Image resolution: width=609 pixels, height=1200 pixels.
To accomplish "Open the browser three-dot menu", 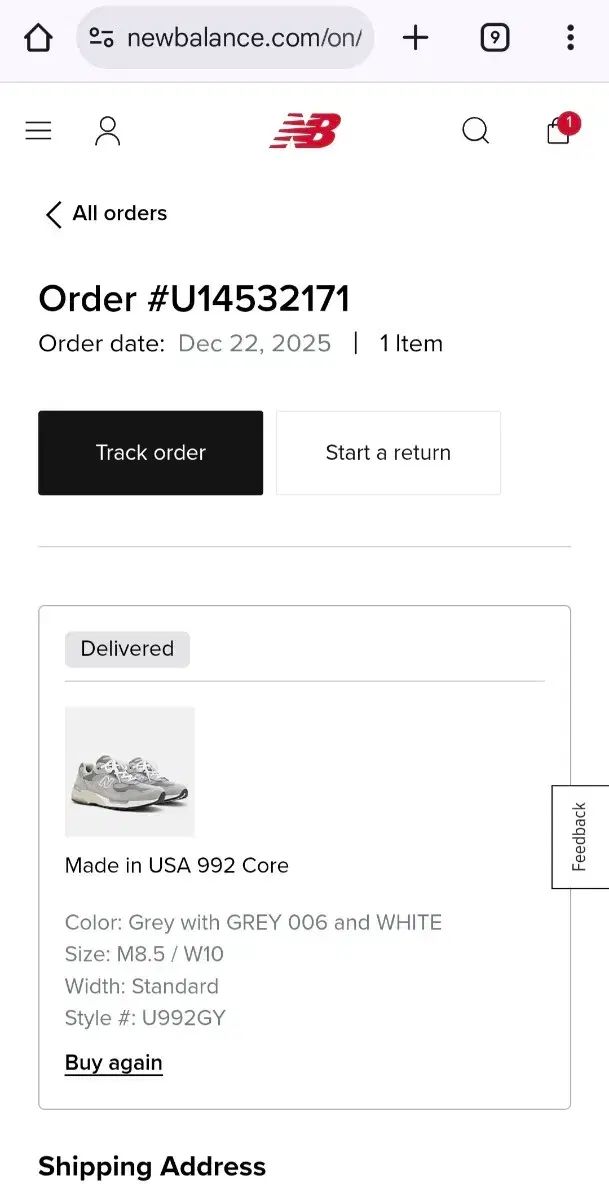I will [570, 39].
